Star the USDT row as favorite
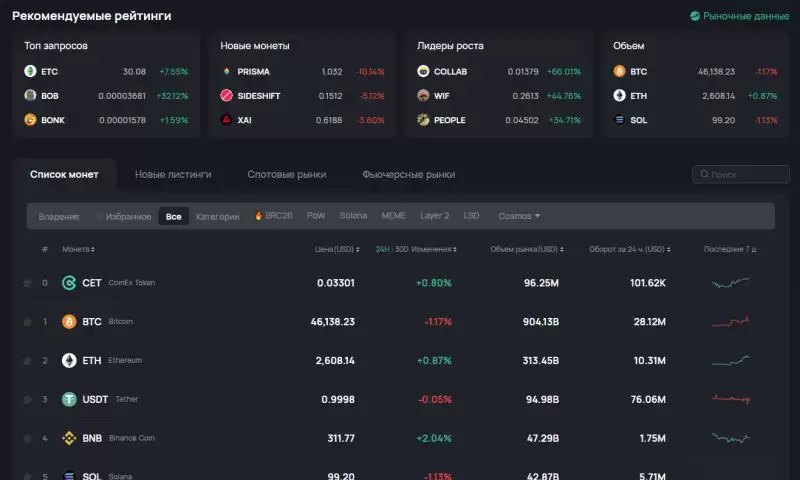This screenshot has height=480, width=800. point(27,399)
